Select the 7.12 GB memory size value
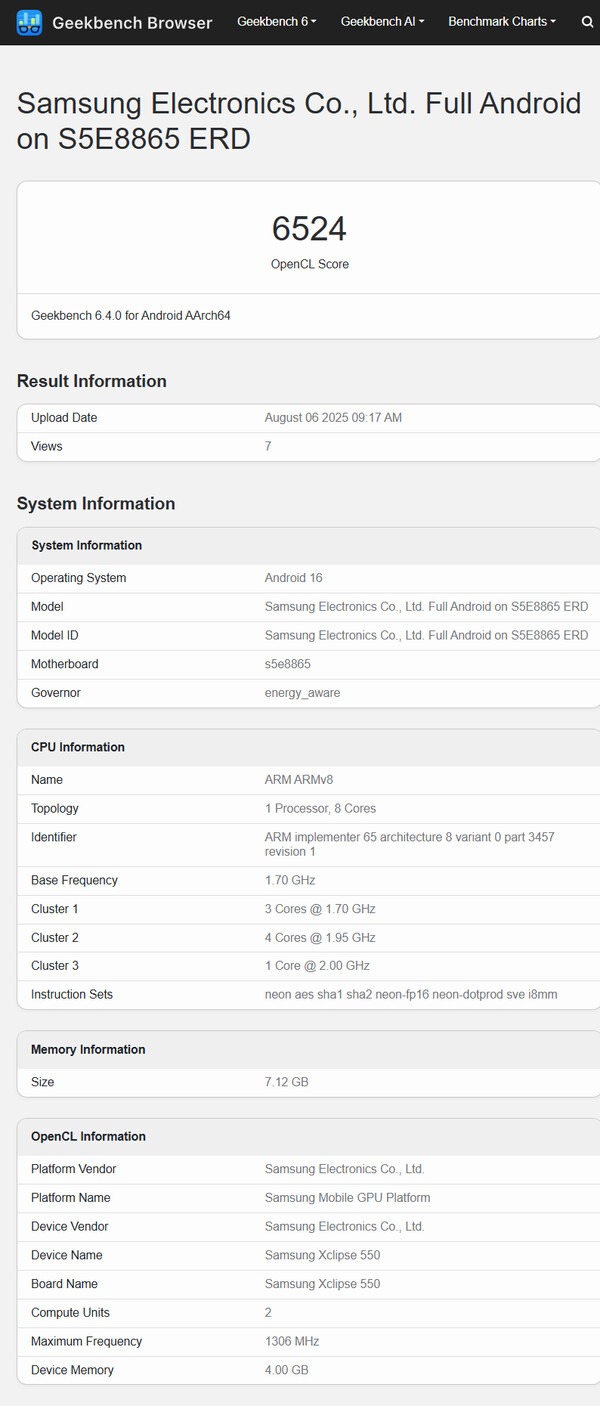 tap(286, 1082)
